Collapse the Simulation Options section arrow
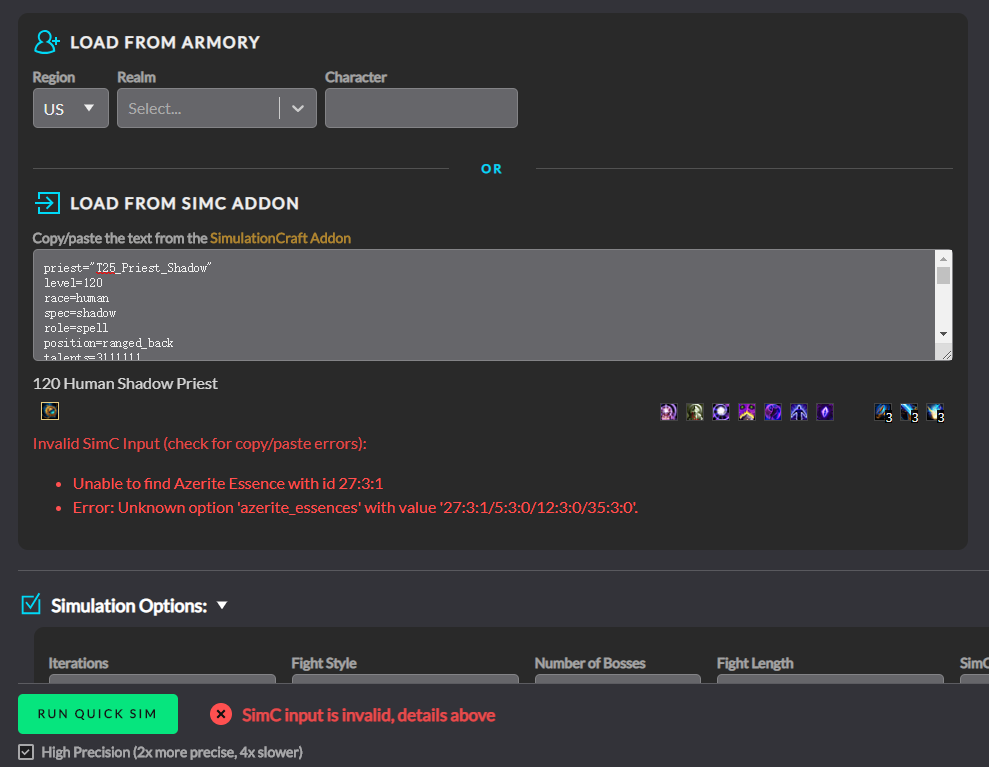The image size is (989, 767). (x=222, y=605)
